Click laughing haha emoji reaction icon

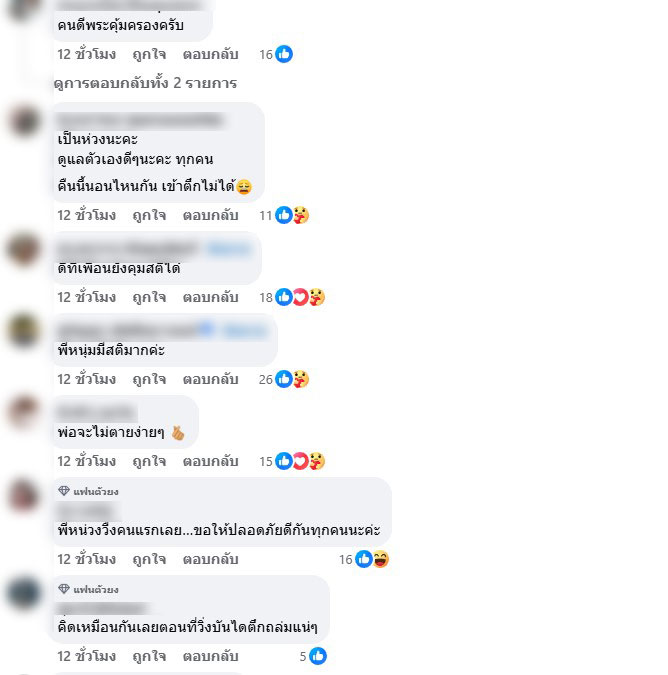pyautogui.click(x=380, y=559)
